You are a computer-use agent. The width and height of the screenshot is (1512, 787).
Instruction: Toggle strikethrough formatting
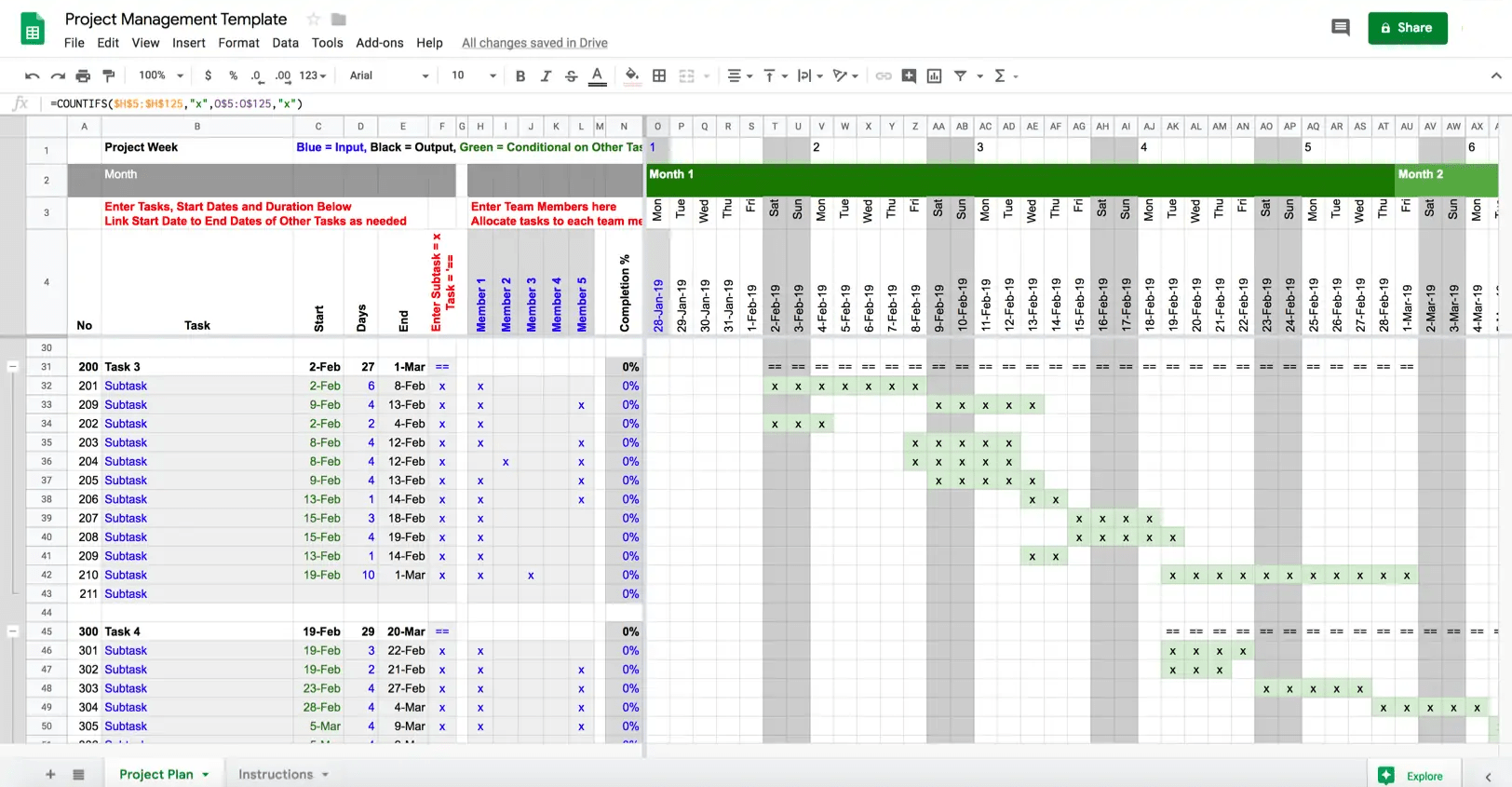tap(571, 76)
